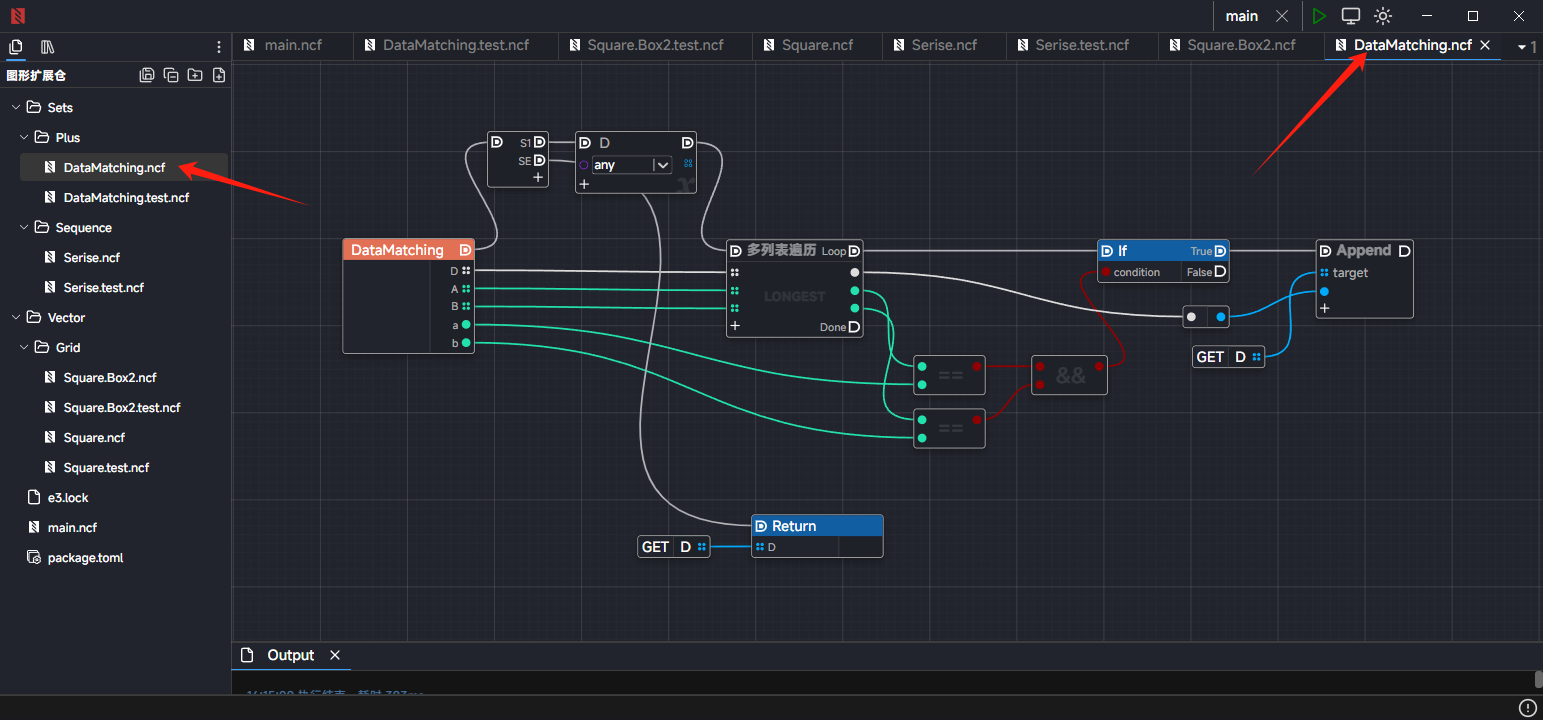Open the three-dot sidebar options menu
The image size is (1543, 720).
[219, 47]
